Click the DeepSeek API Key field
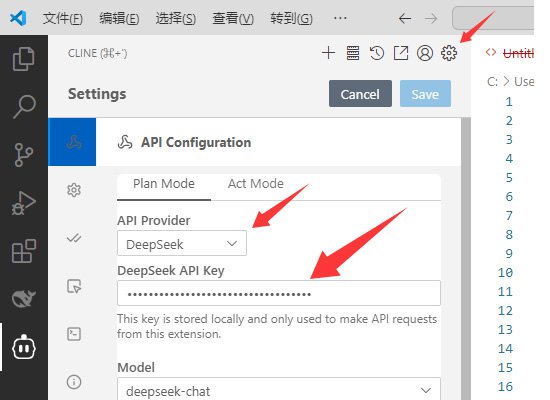550x400 pixels. [x=279, y=293]
